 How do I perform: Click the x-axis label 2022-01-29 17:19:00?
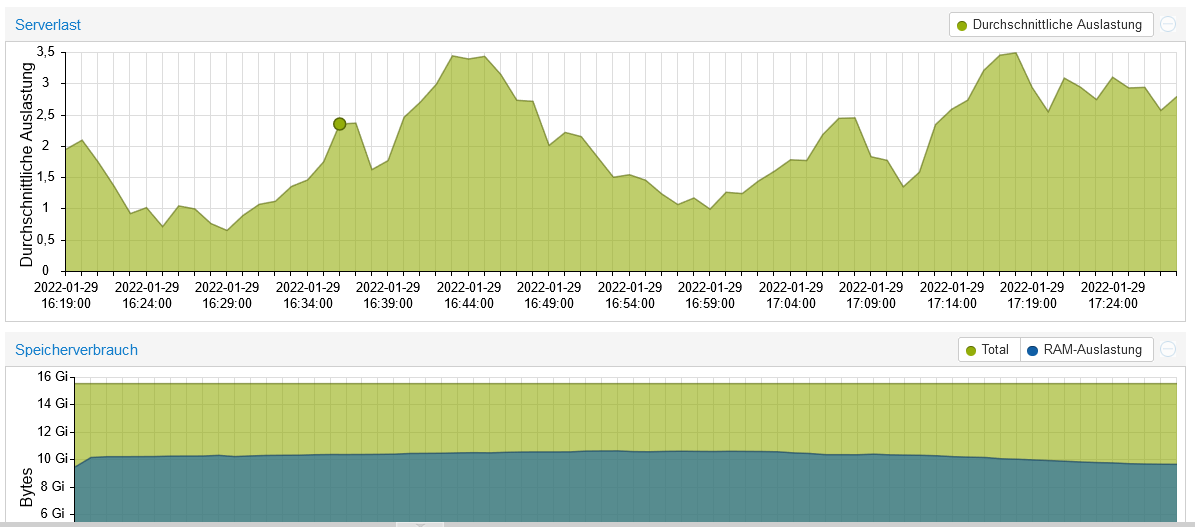(1032, 295)
